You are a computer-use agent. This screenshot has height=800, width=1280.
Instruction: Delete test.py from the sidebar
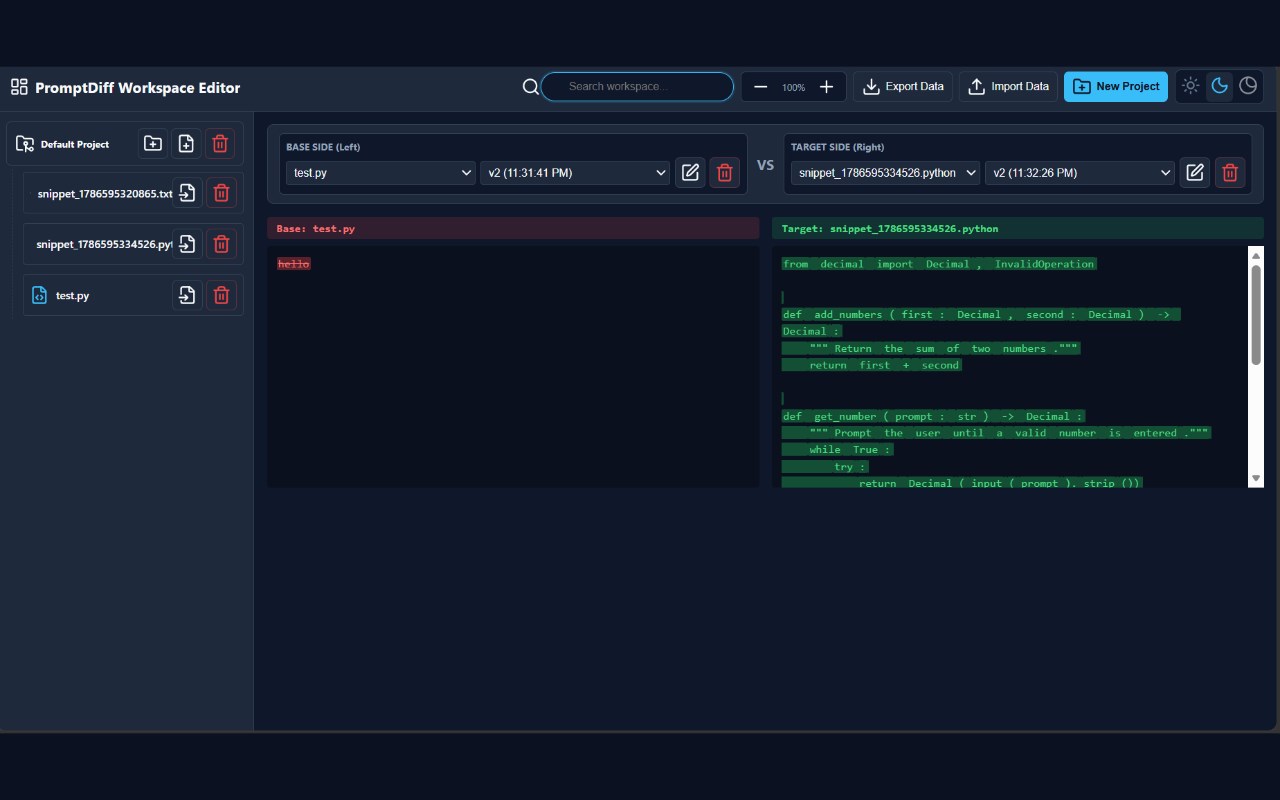(221, 295)
